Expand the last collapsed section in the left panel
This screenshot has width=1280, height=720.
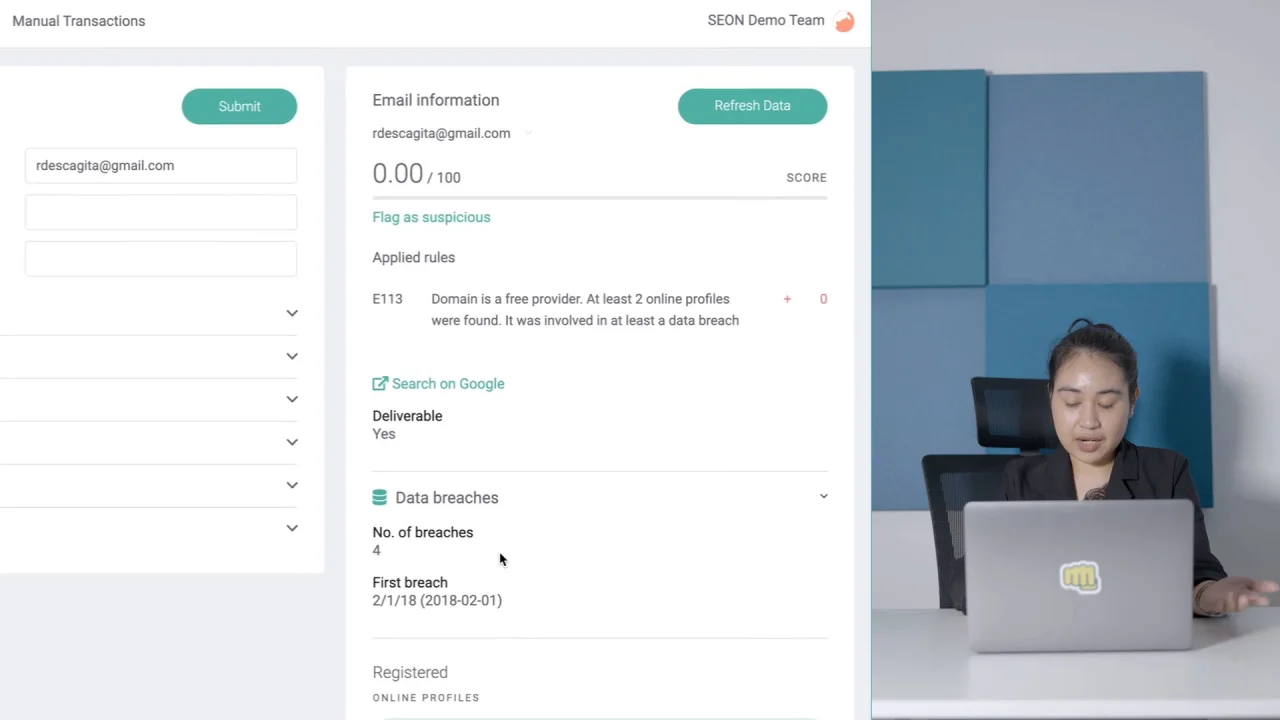pos(292,528)
